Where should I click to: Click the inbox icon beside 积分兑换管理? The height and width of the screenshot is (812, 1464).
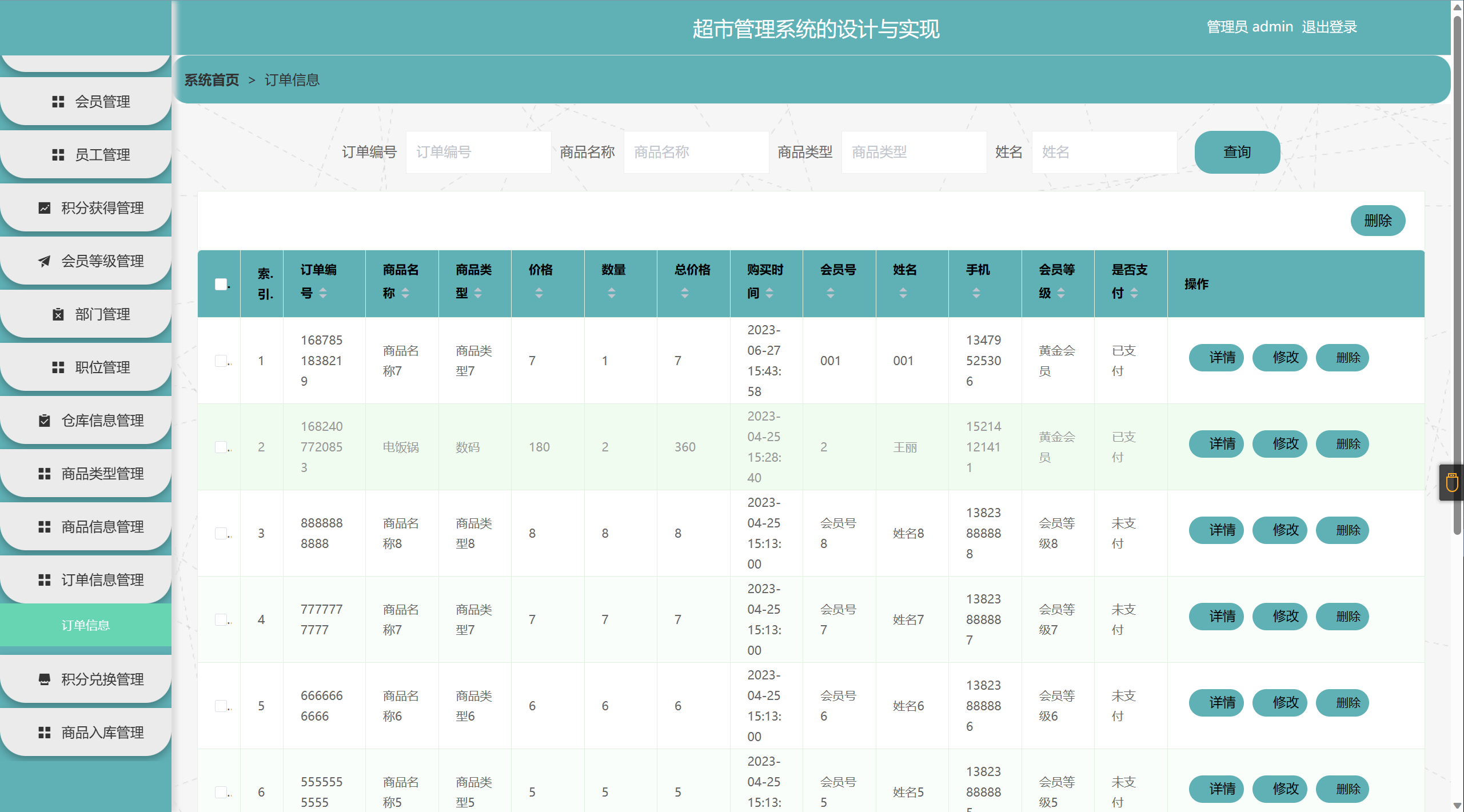click(44, 679)
